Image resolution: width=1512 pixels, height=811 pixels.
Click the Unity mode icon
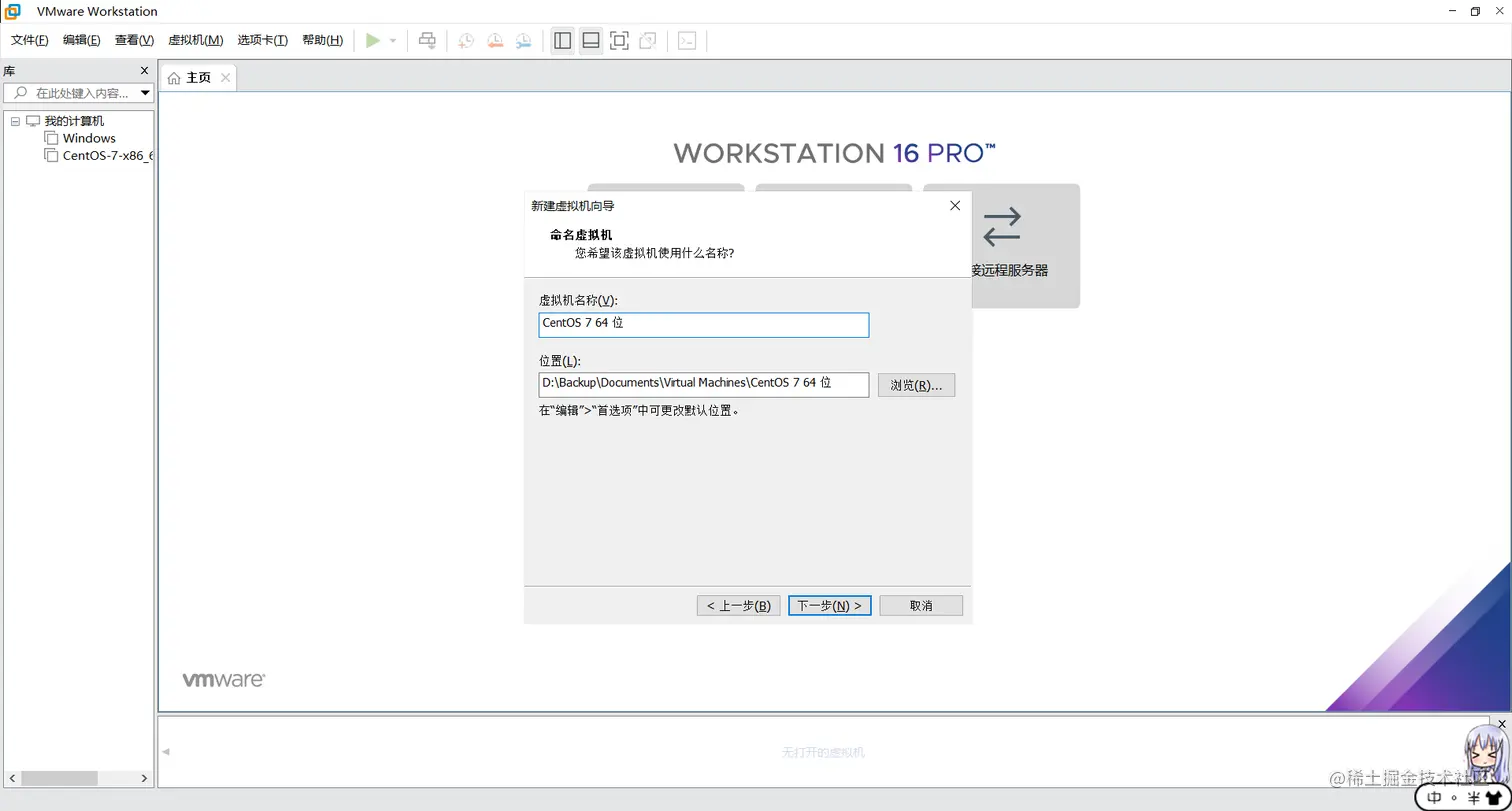648,41
